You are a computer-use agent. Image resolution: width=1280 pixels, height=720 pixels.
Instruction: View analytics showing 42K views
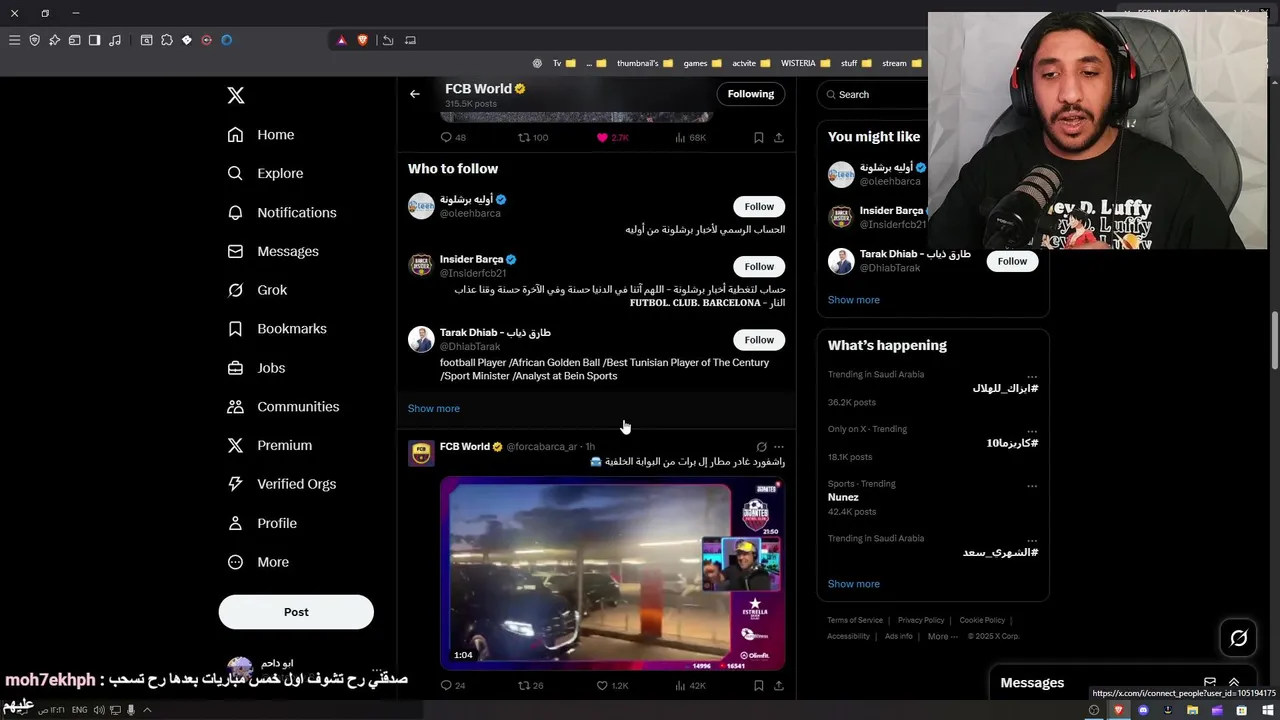[690, 685]
